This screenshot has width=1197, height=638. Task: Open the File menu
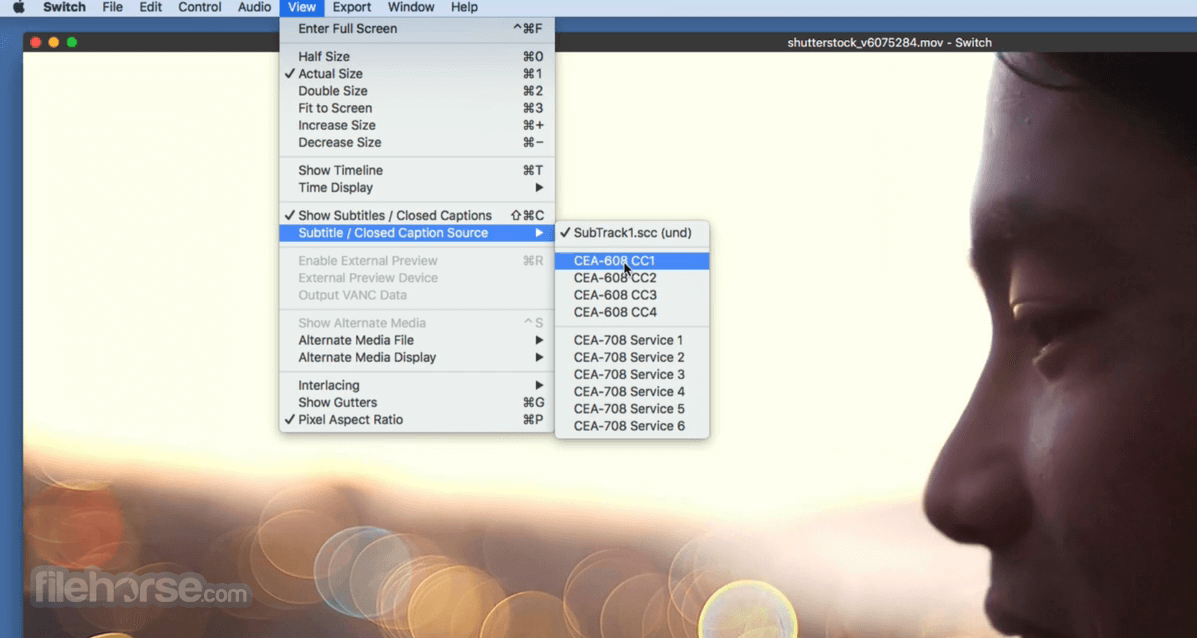point(112,8)
